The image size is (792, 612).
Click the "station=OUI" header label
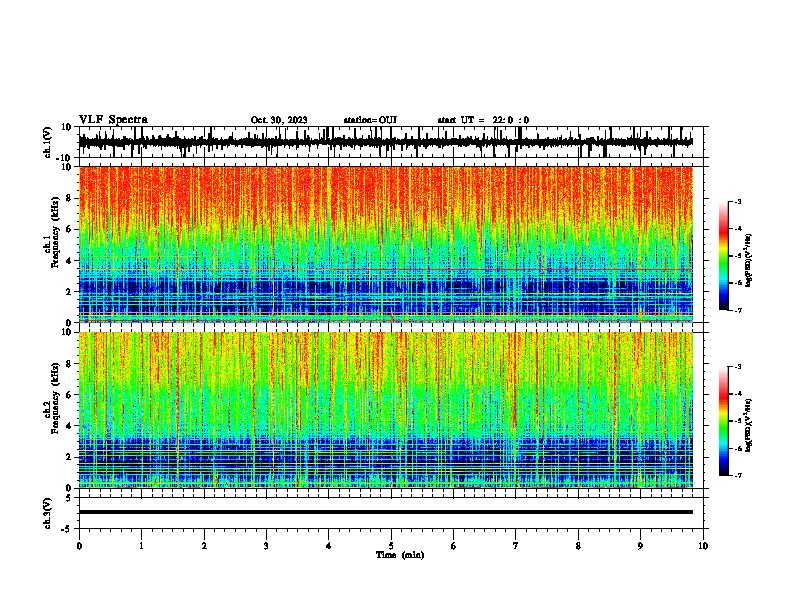tap(370, 120)
